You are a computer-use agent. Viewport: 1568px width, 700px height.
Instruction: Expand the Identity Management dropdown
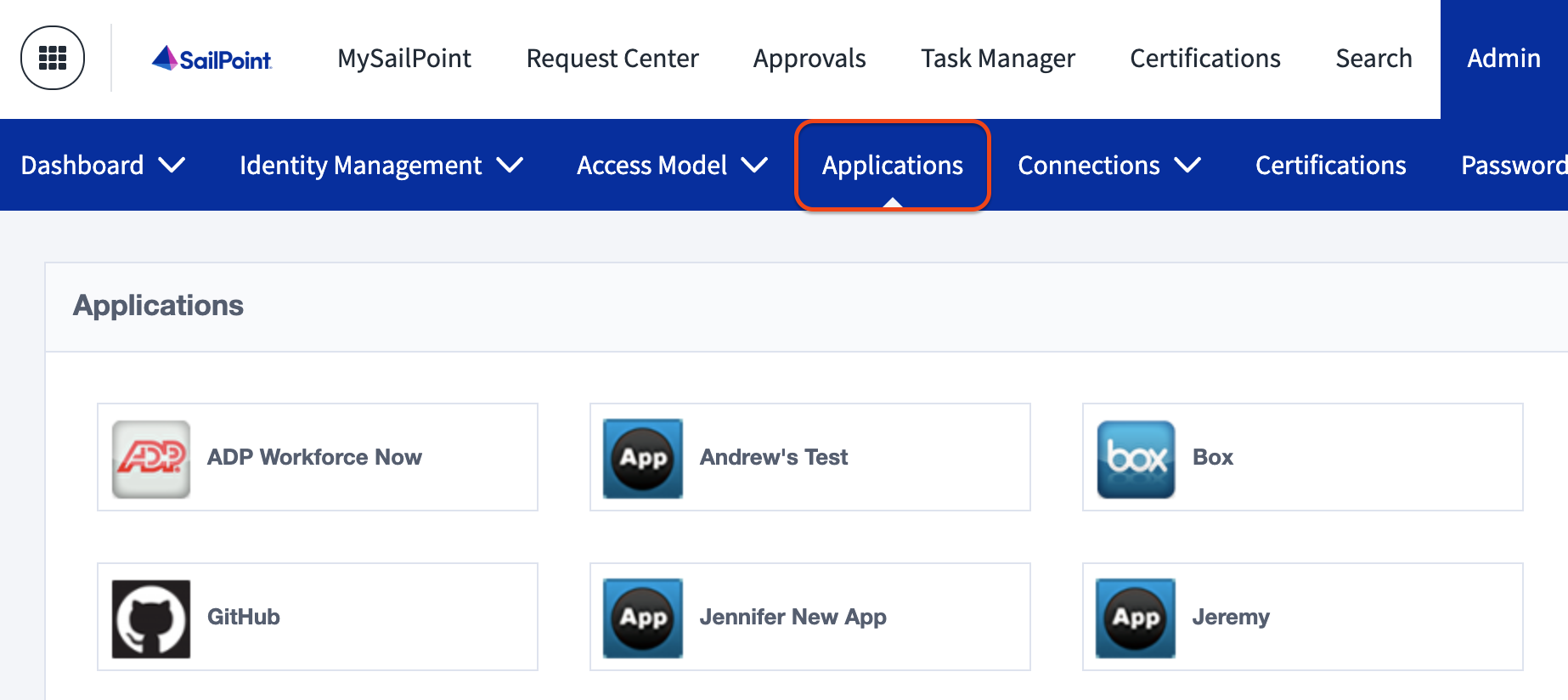coord(381,165)
